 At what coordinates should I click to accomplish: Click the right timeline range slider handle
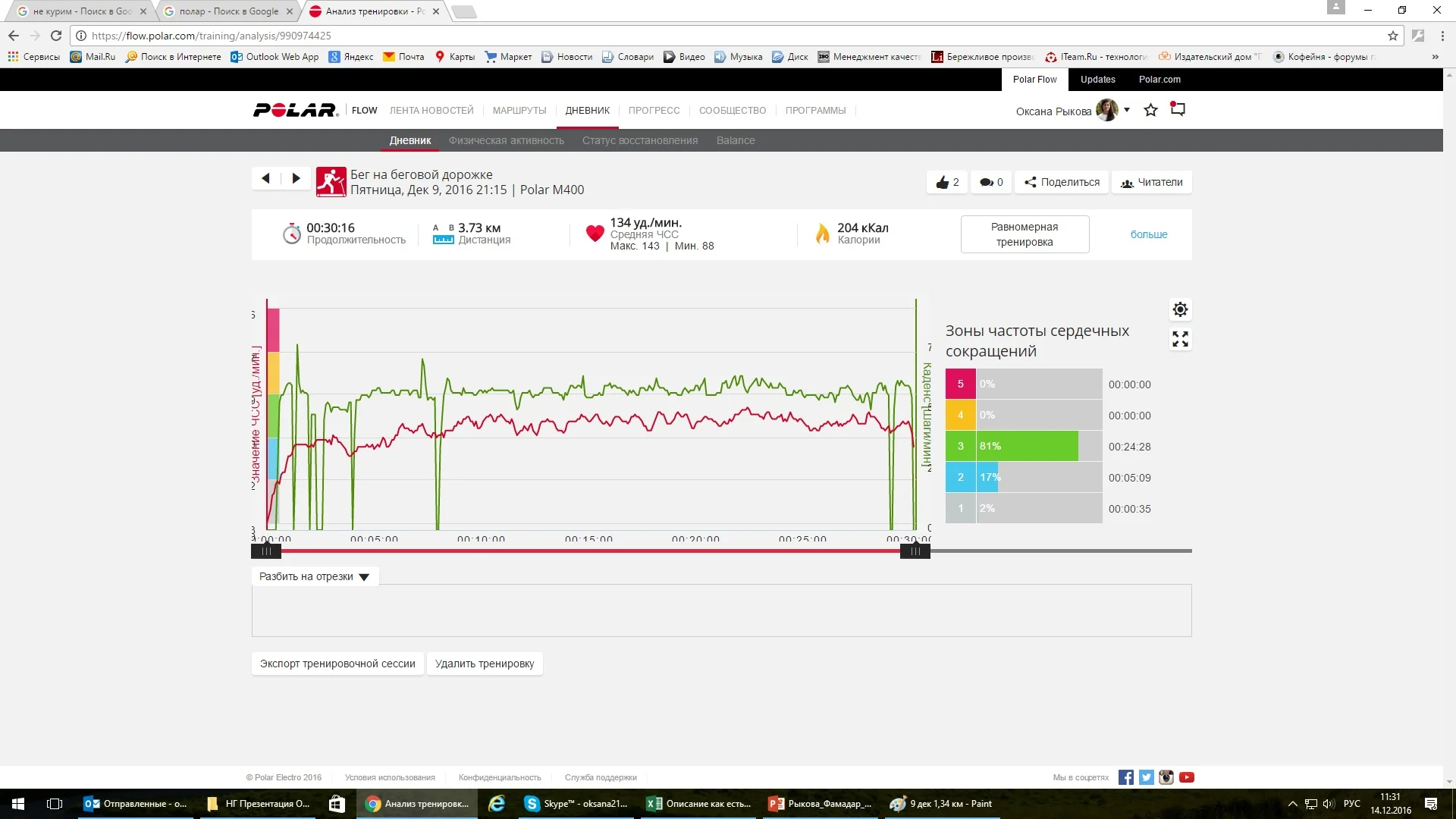click(915, 551)
